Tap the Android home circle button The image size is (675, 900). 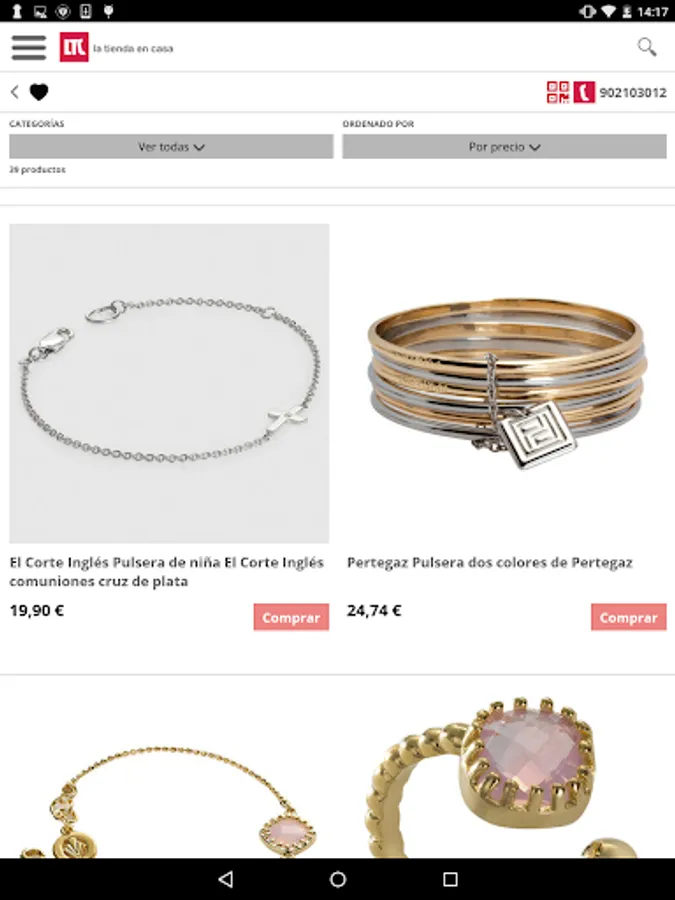click(338, 879)
